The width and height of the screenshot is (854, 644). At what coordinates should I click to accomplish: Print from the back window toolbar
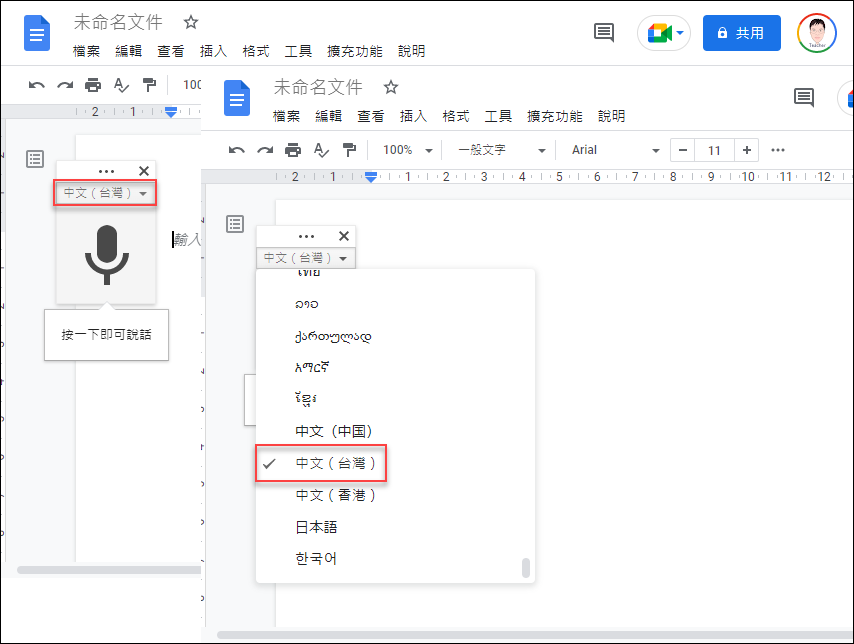pyautogui.click(x=93, y=85)
